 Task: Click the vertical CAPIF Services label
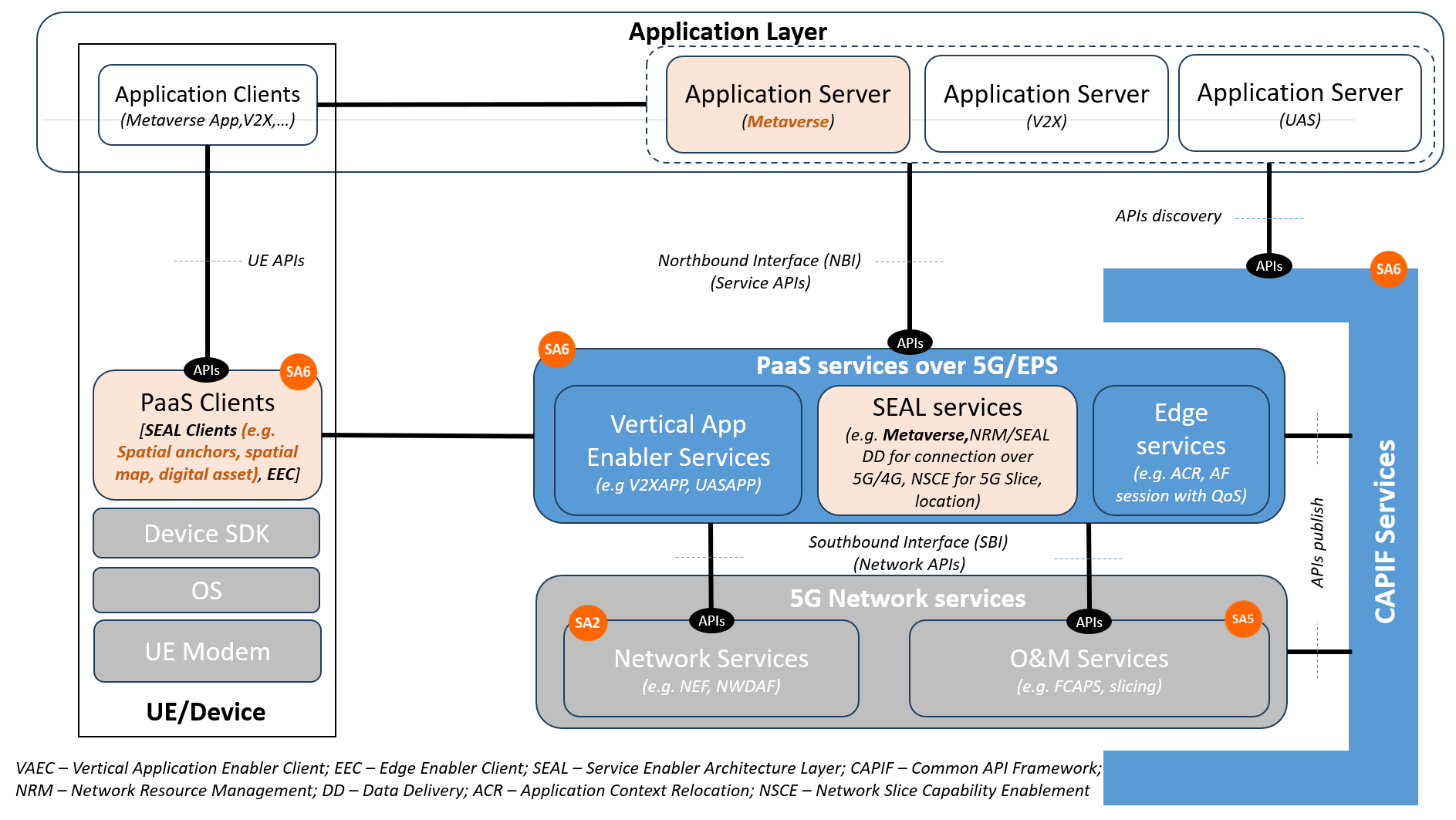(x=1384, y=531)
